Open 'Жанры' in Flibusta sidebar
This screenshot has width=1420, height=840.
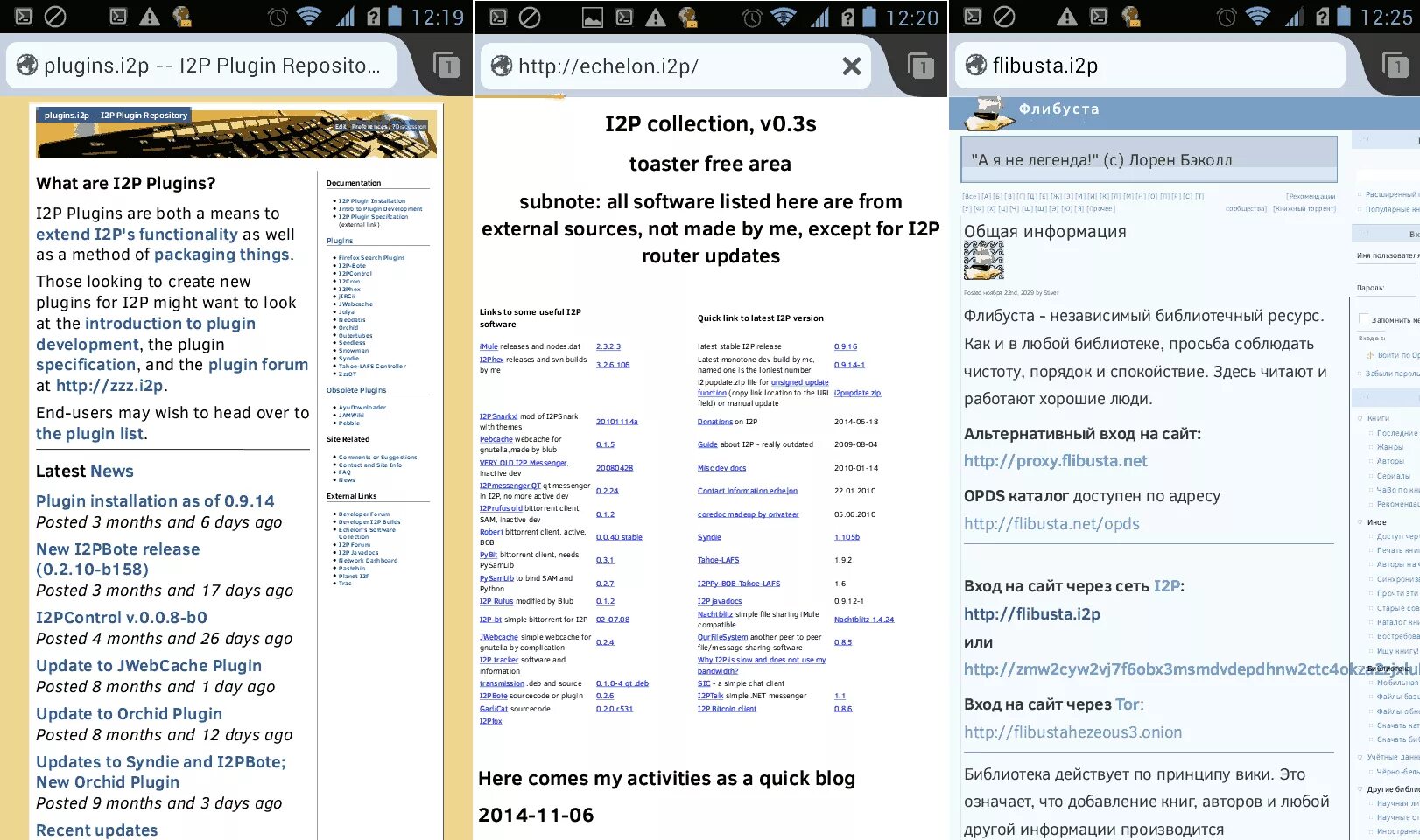coord(1390,447)
